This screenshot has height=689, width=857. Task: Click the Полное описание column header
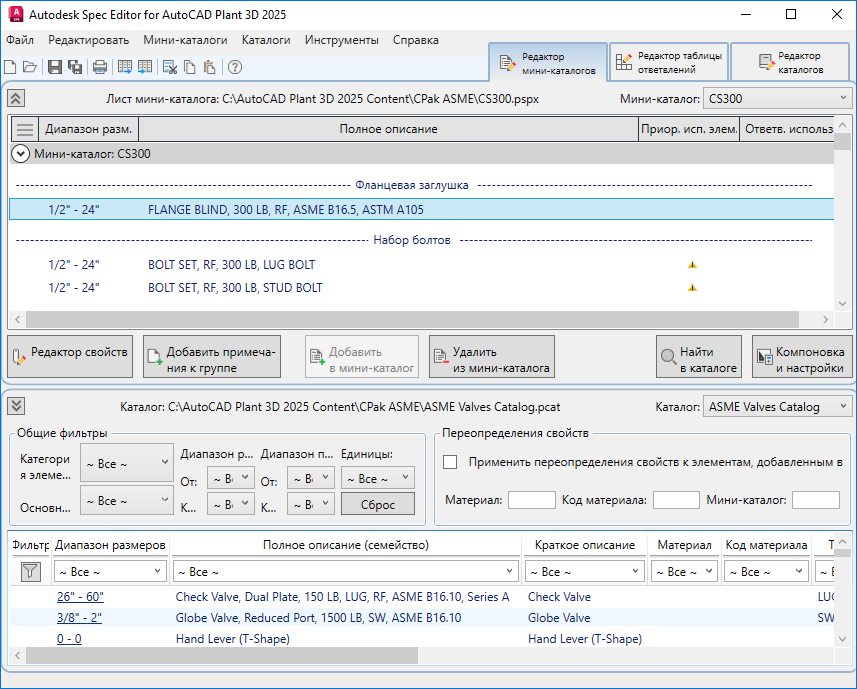[389, 129]
